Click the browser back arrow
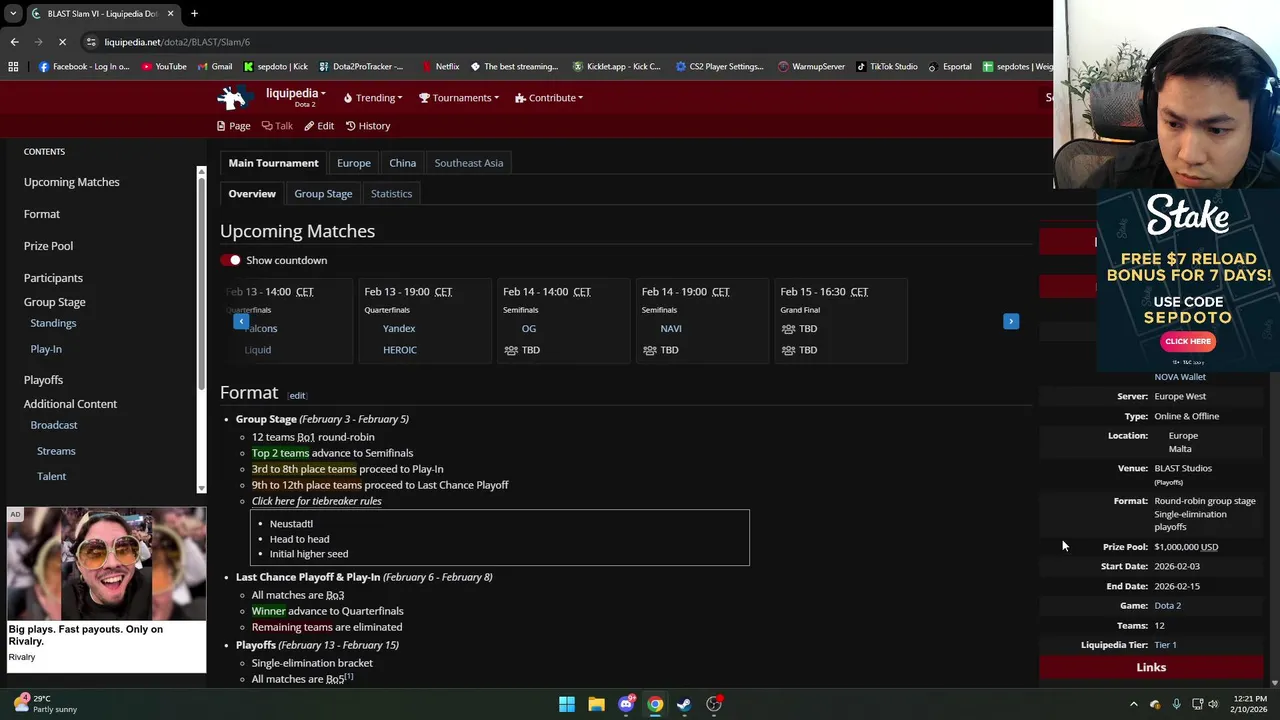The height and width of the screenshot is (720, 1280). point(14,42)
